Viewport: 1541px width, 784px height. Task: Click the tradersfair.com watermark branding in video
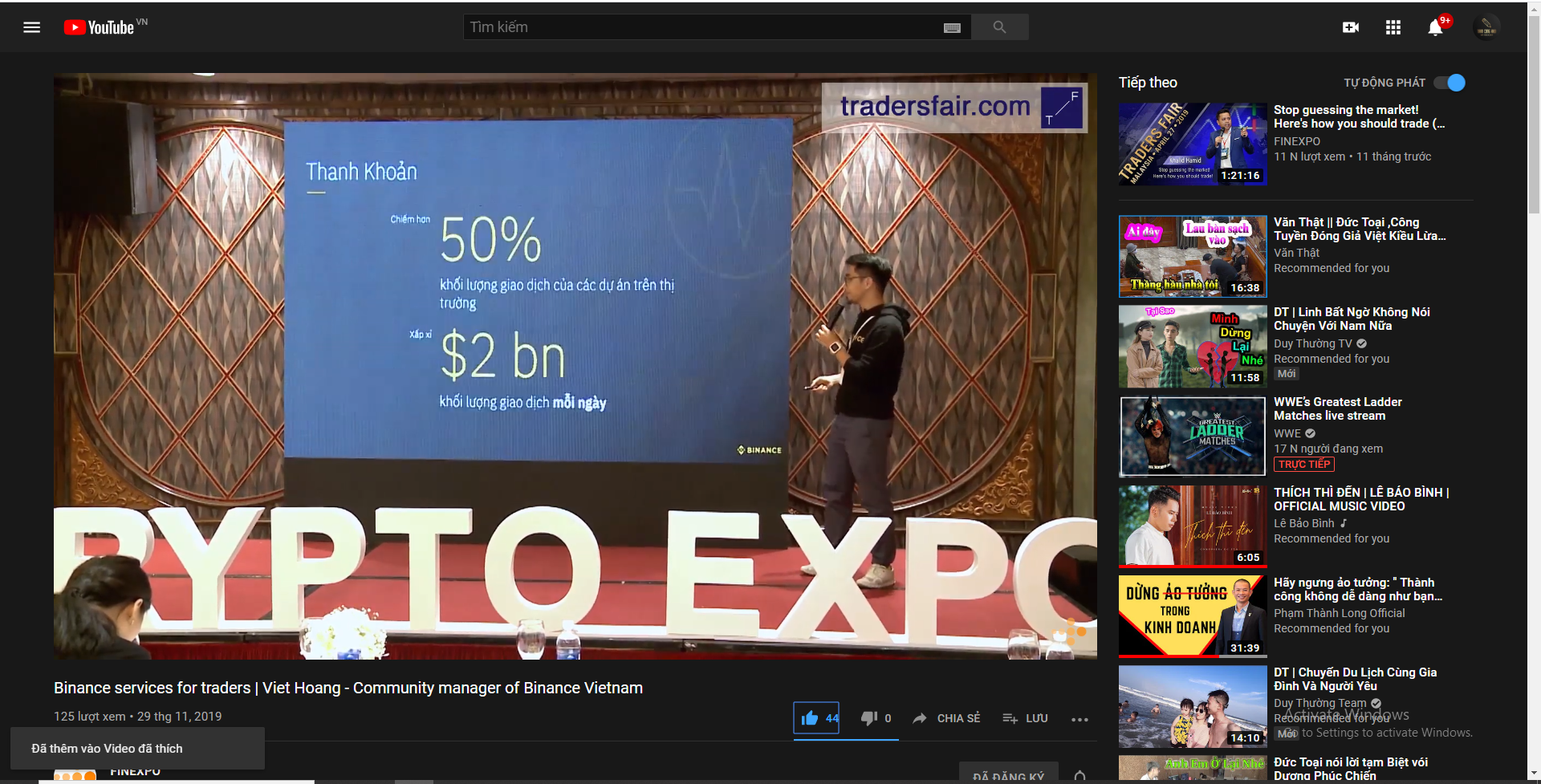point(955,107)
